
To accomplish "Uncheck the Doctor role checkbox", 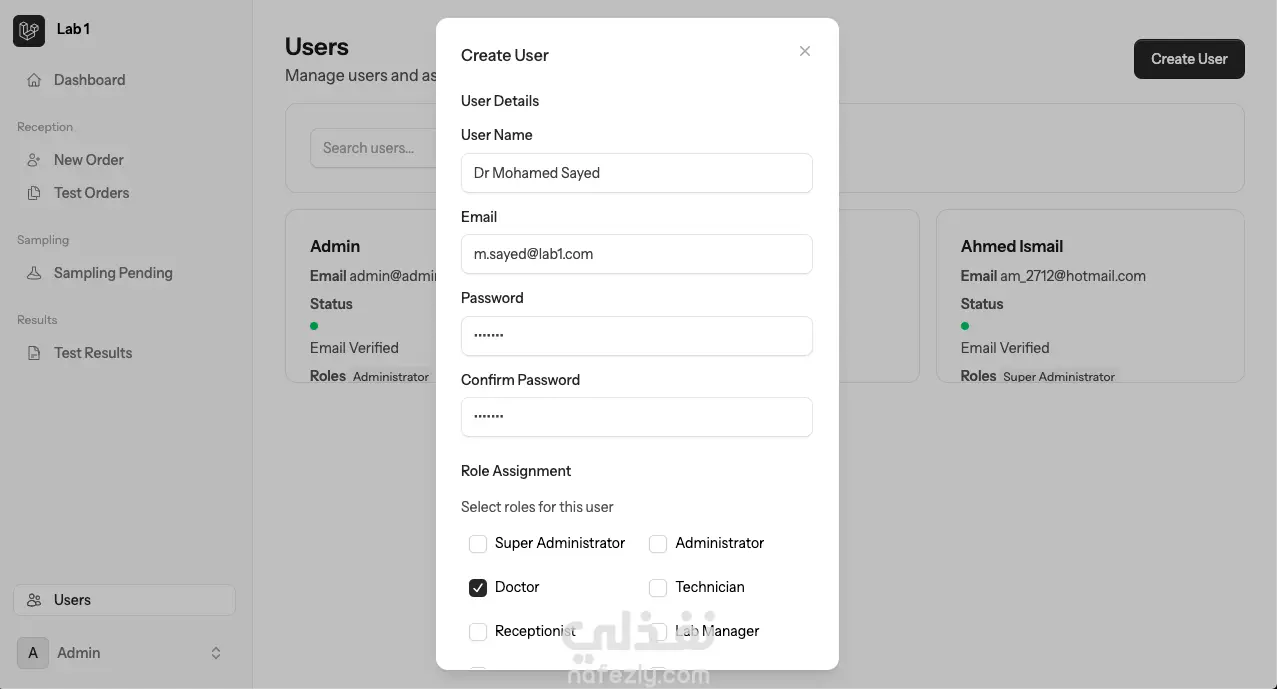I will 478,588.
